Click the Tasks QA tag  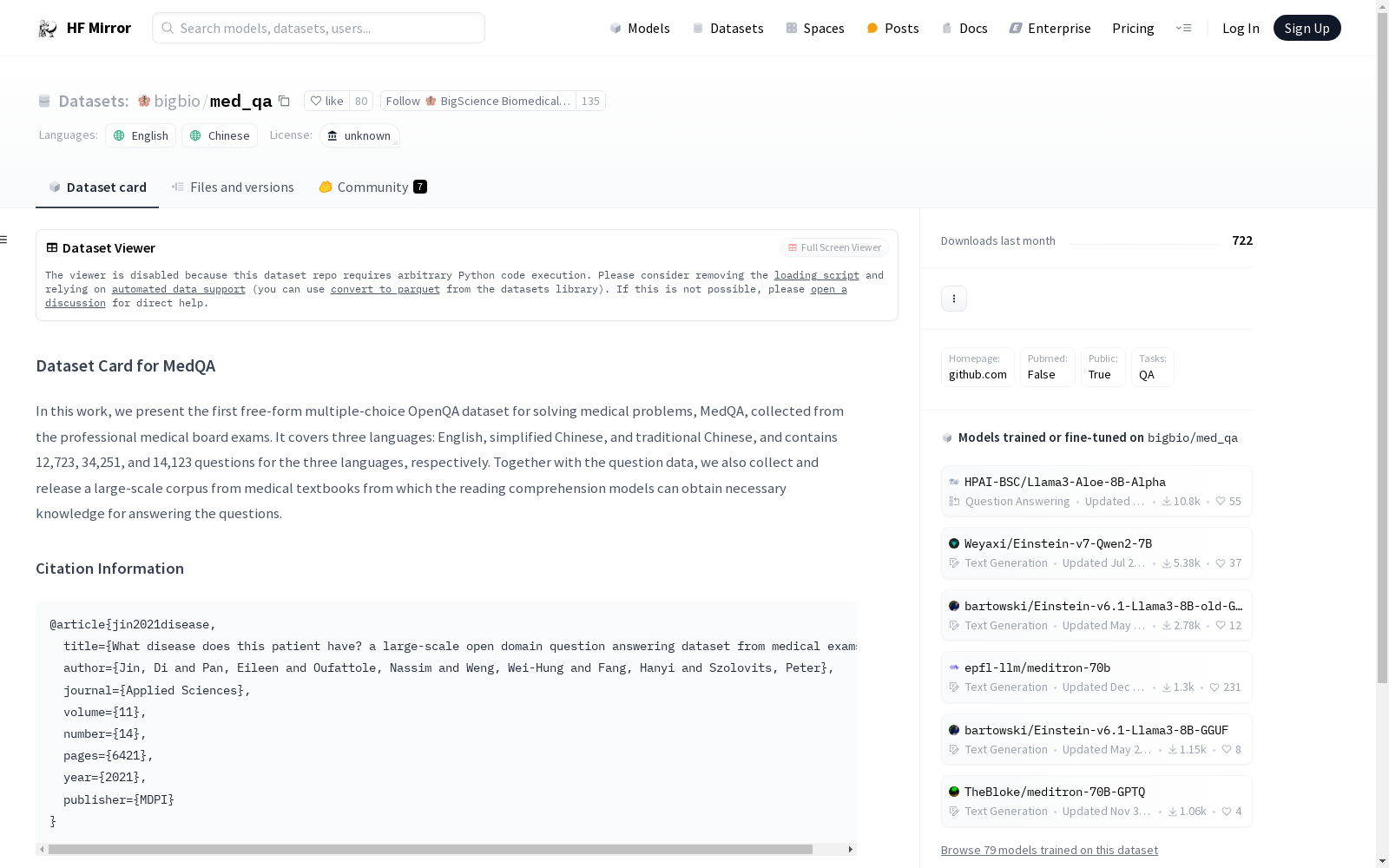coord(1153,367)
